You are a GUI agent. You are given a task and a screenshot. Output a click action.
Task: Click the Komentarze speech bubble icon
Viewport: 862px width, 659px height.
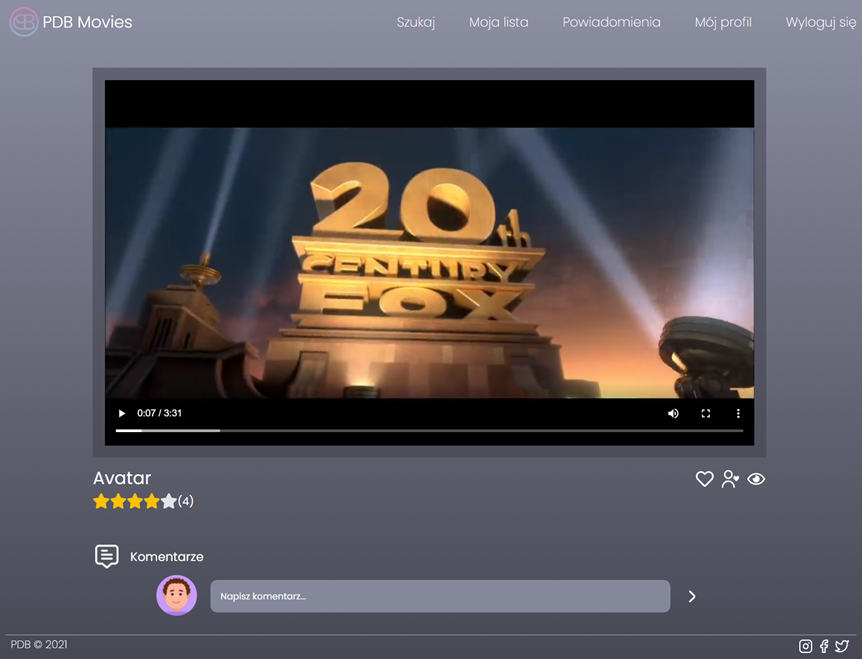point(106,556)
